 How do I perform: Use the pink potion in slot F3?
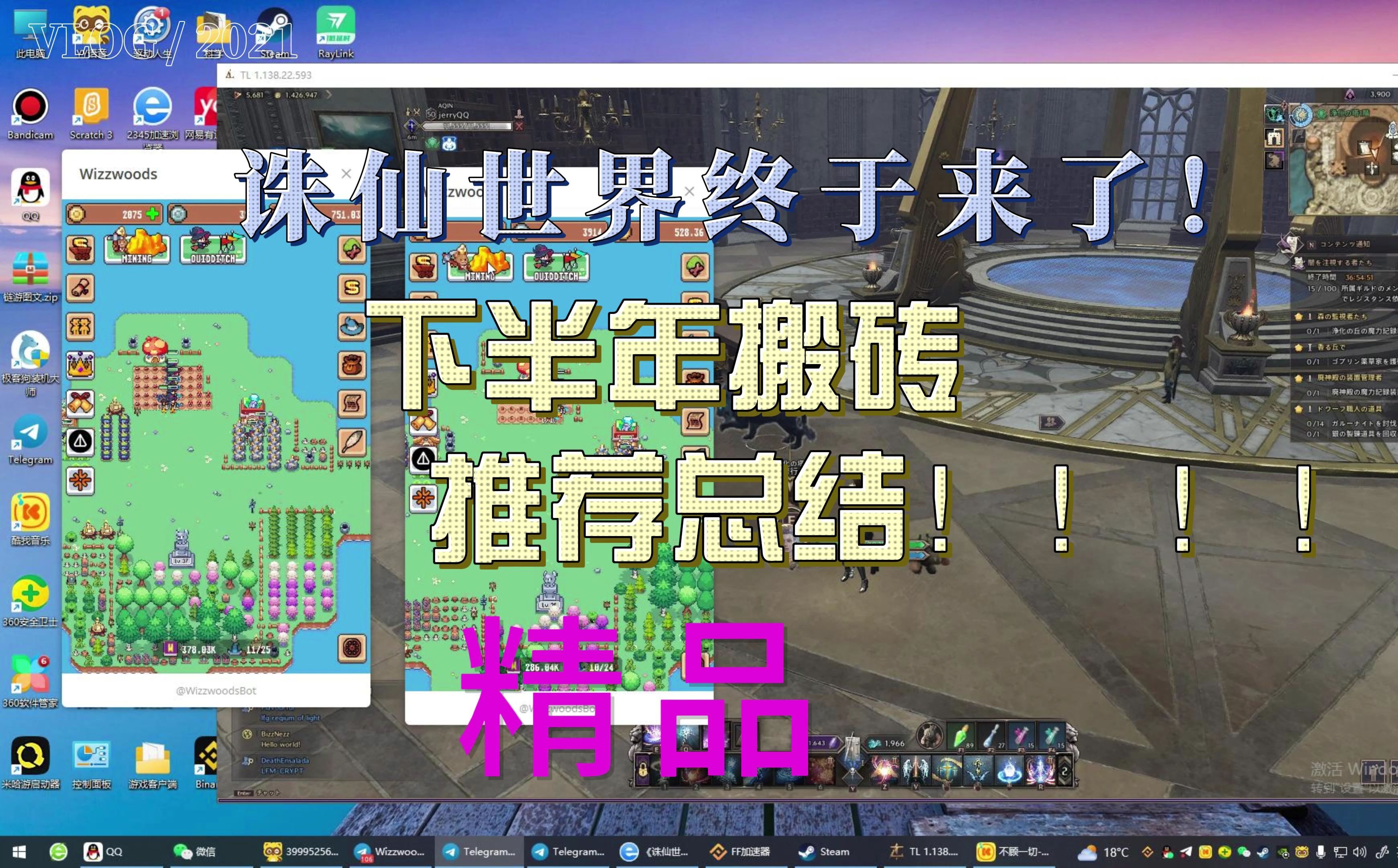point(1021,735)
